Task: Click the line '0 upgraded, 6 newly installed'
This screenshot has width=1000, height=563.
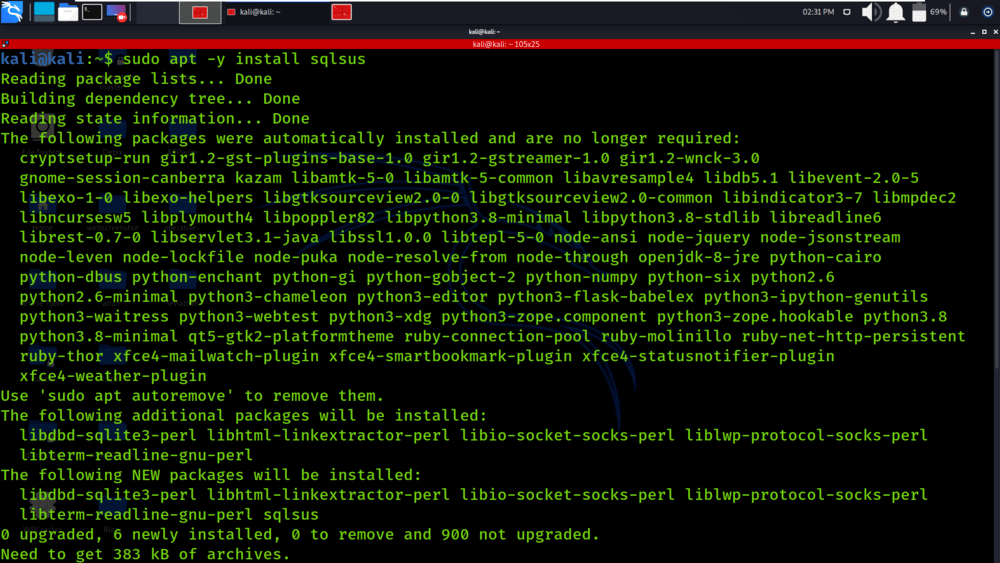Action: click(x=300, y=534)
